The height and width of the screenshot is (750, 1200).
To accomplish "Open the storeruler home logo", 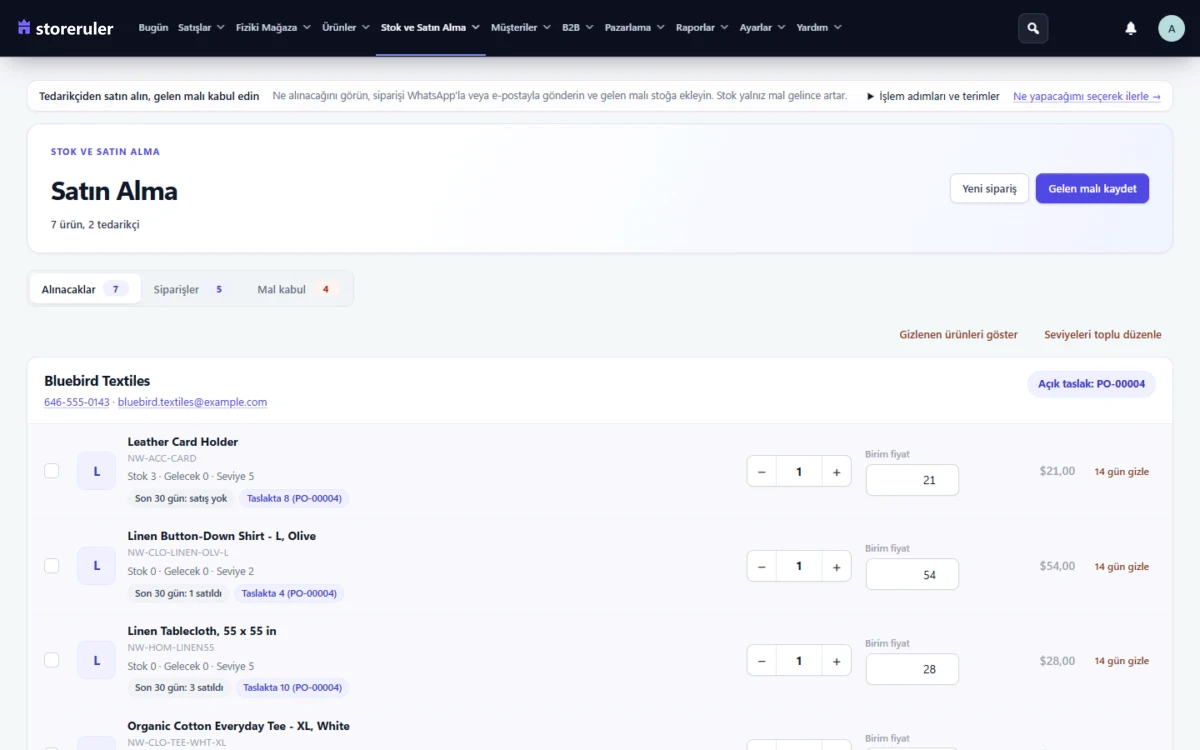I will pyautogui.click(x=66, y=28).
